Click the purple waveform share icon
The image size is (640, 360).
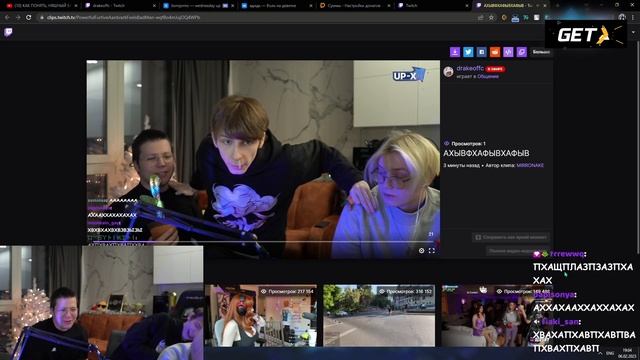click(x=508, y=52)
